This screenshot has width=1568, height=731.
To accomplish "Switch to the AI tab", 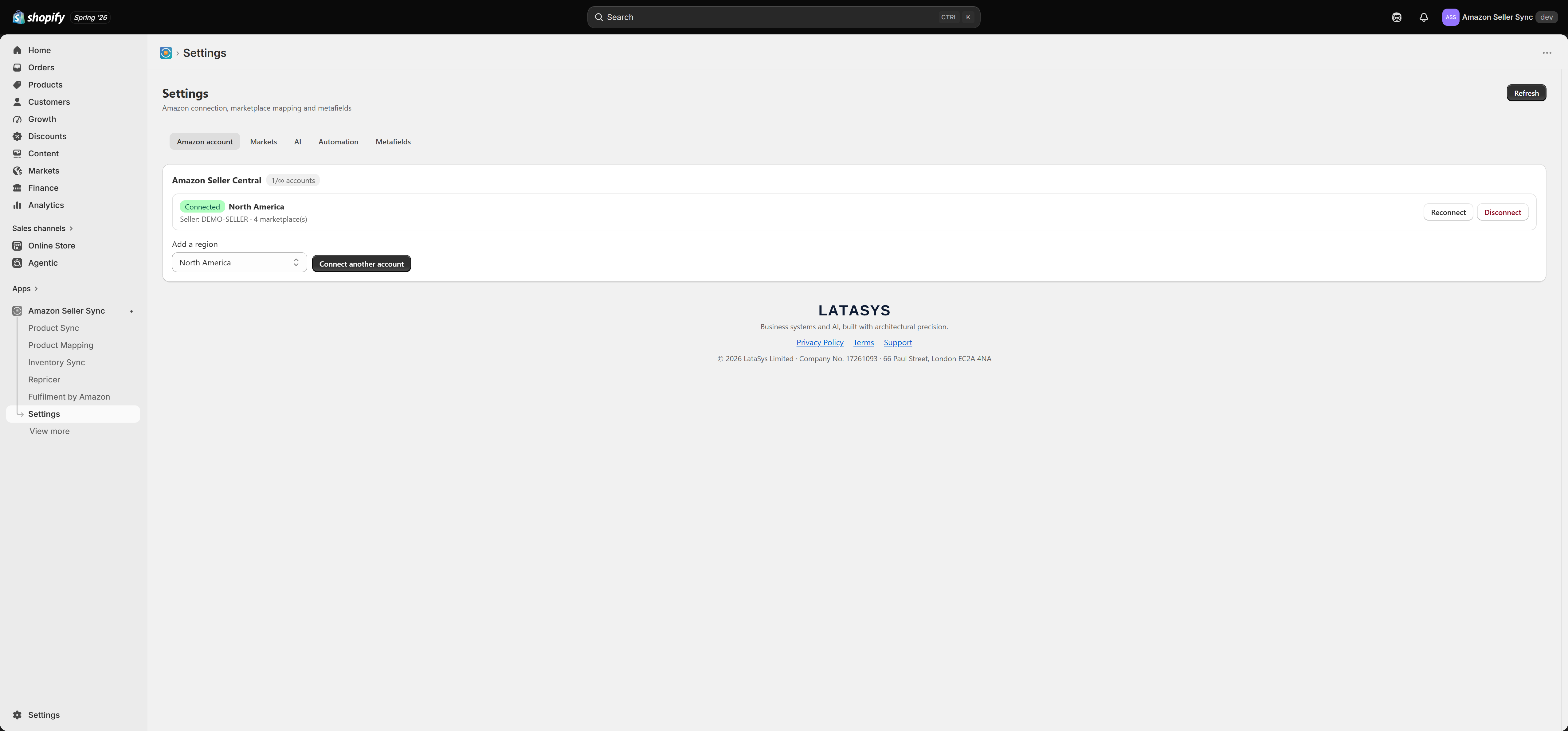I will (x=298, y=142).
